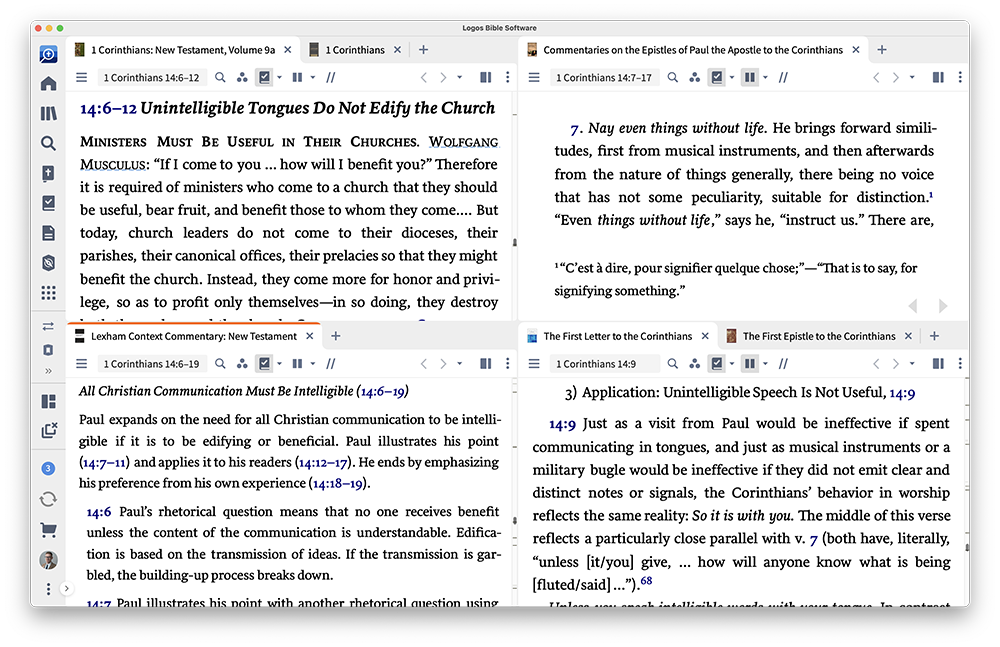
Task: Switch to The First Epistle to the Corinthians tab
Action: pos(818,336)
